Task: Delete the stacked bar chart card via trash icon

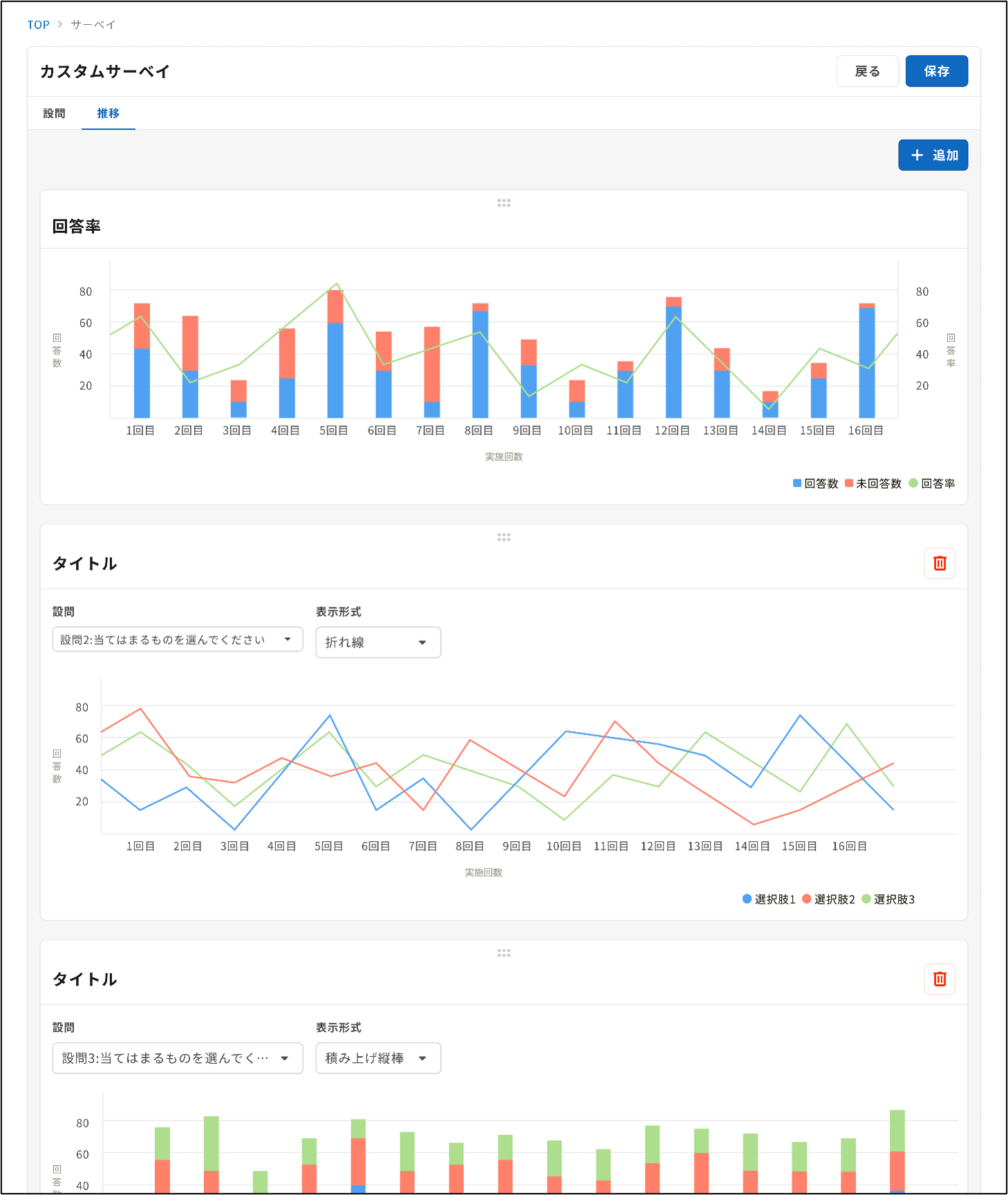Action: 940,979
